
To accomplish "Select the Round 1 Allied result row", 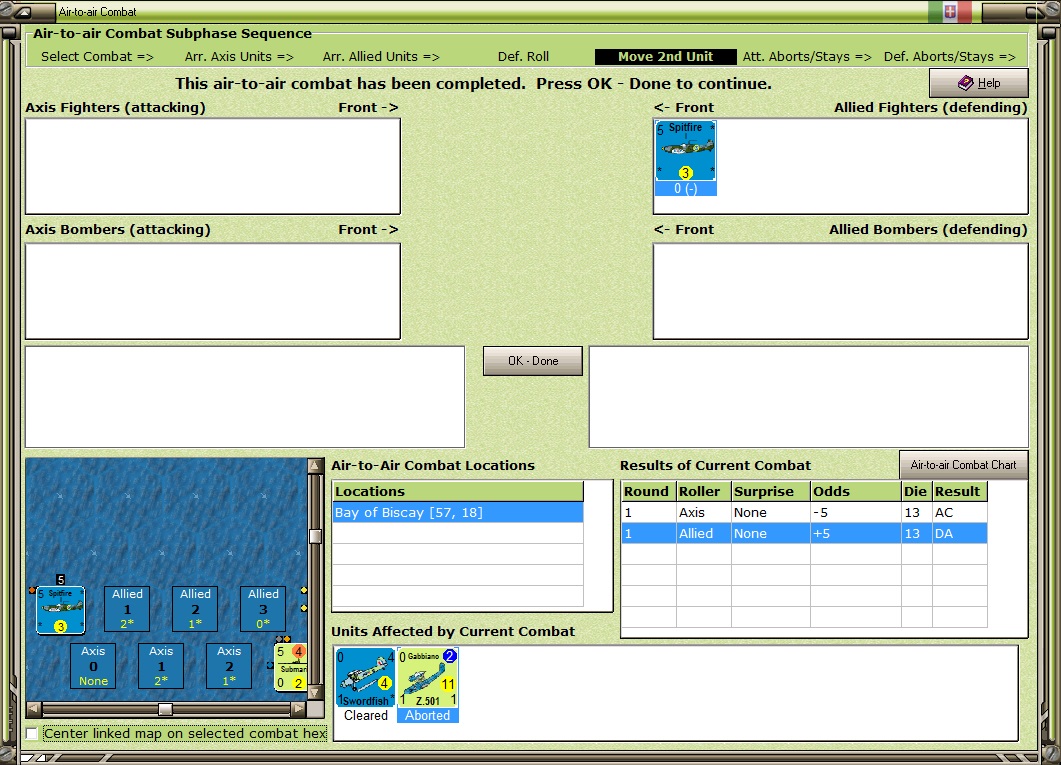I will (x=804, y=534).
